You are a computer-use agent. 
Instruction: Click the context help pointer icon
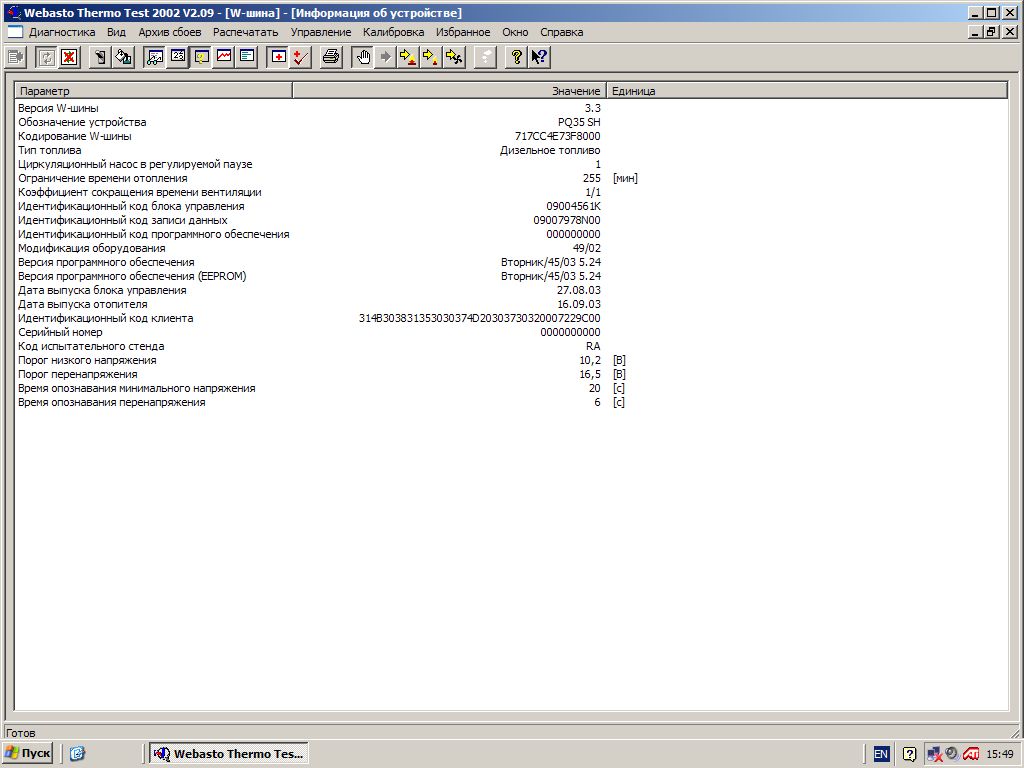pos(539,57)
